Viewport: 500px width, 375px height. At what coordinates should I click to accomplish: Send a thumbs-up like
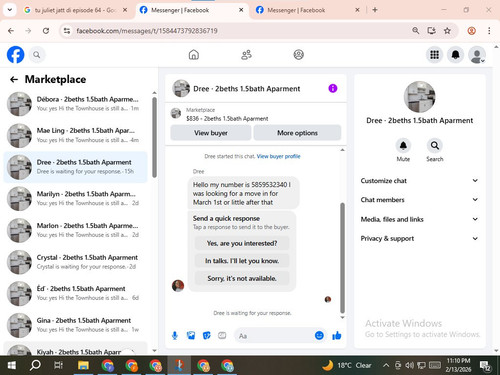[x=337, y=335]
